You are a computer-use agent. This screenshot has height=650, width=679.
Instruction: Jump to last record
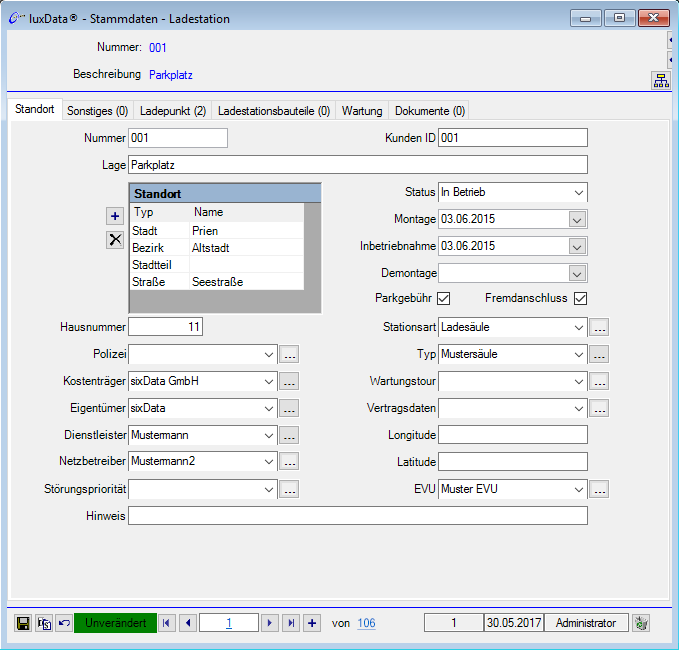(290, 623)
